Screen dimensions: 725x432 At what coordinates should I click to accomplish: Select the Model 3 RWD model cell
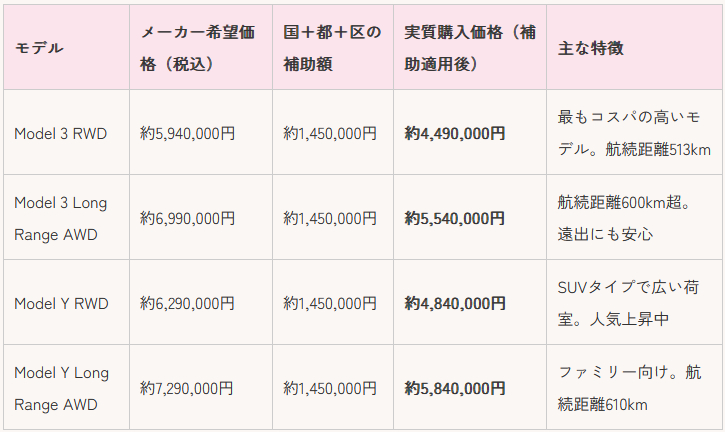tap(60, 133)
